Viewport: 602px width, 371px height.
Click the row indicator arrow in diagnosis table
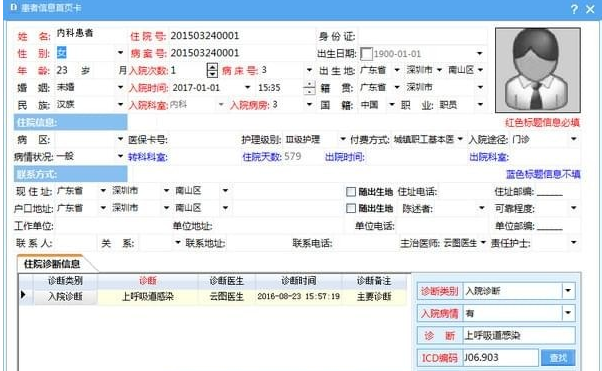click(23, 295)
